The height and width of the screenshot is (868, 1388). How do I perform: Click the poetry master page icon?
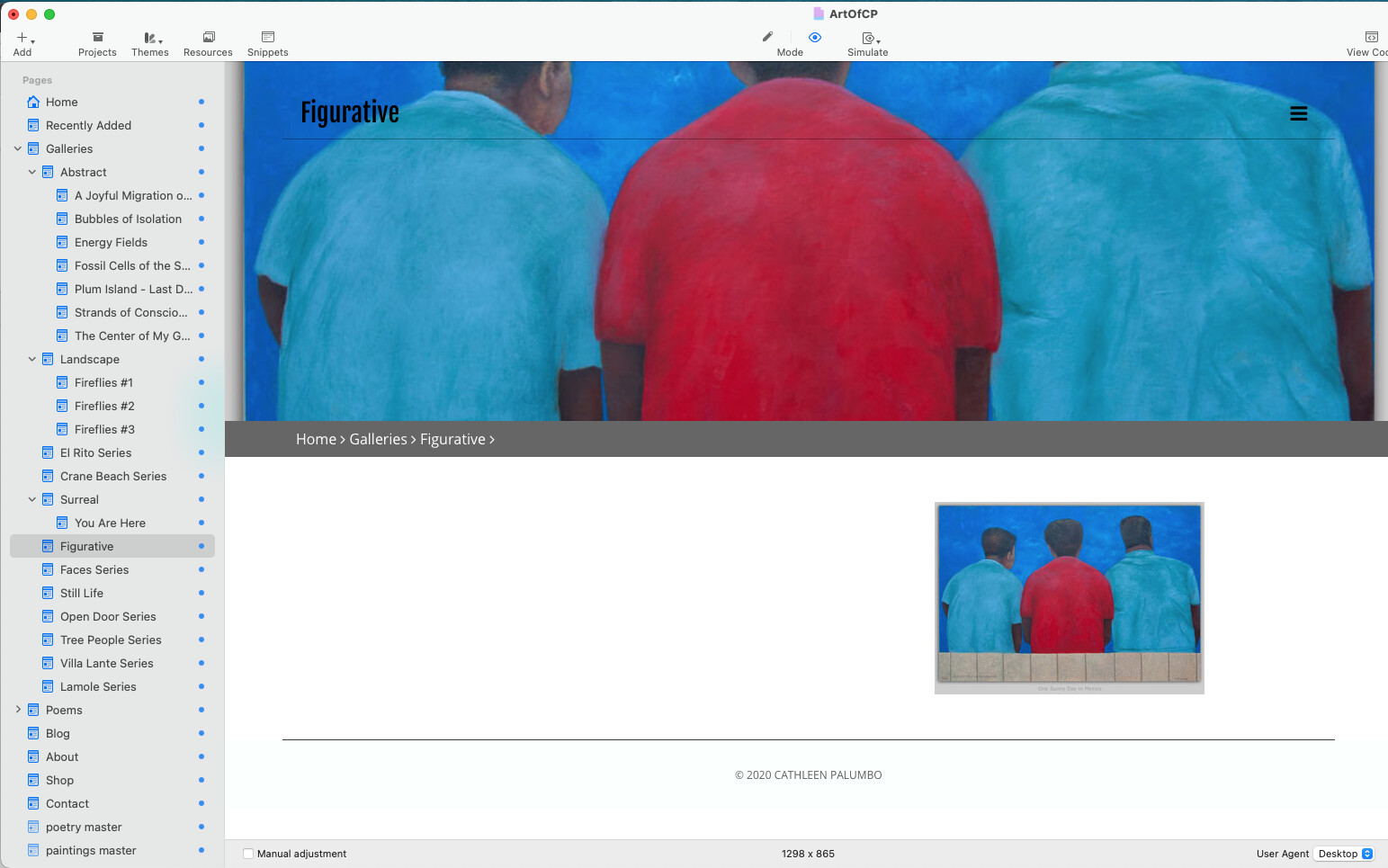pyautogui.click(x=33, y=827)
